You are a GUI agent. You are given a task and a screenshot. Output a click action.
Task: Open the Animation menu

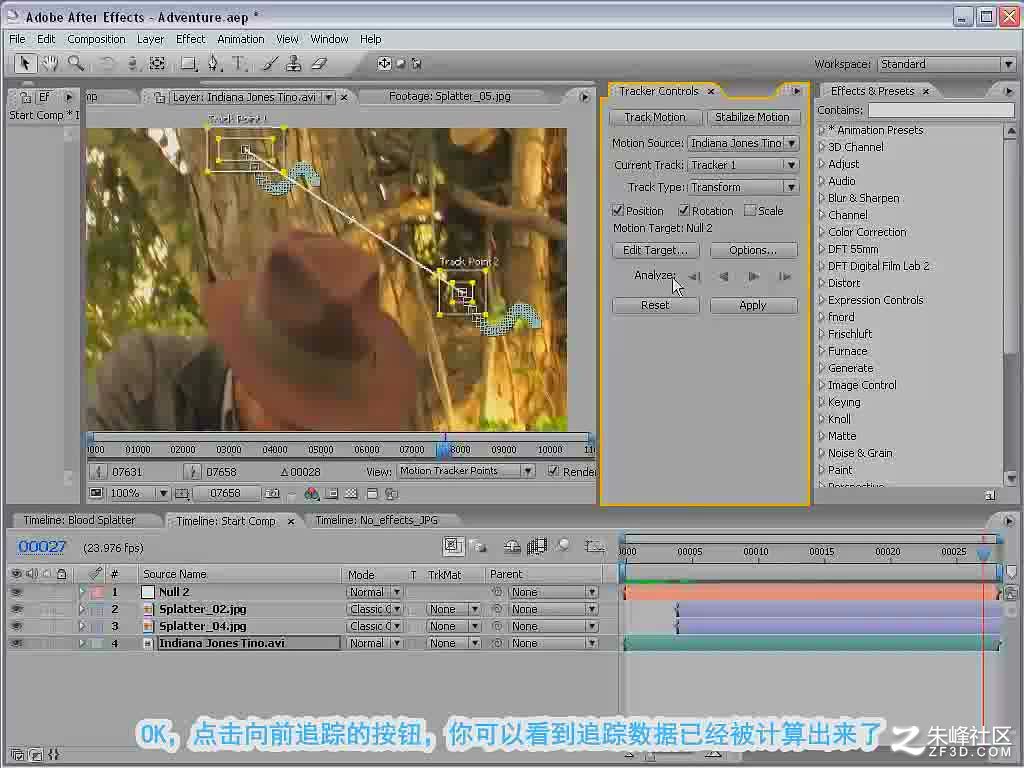[240, 39]
